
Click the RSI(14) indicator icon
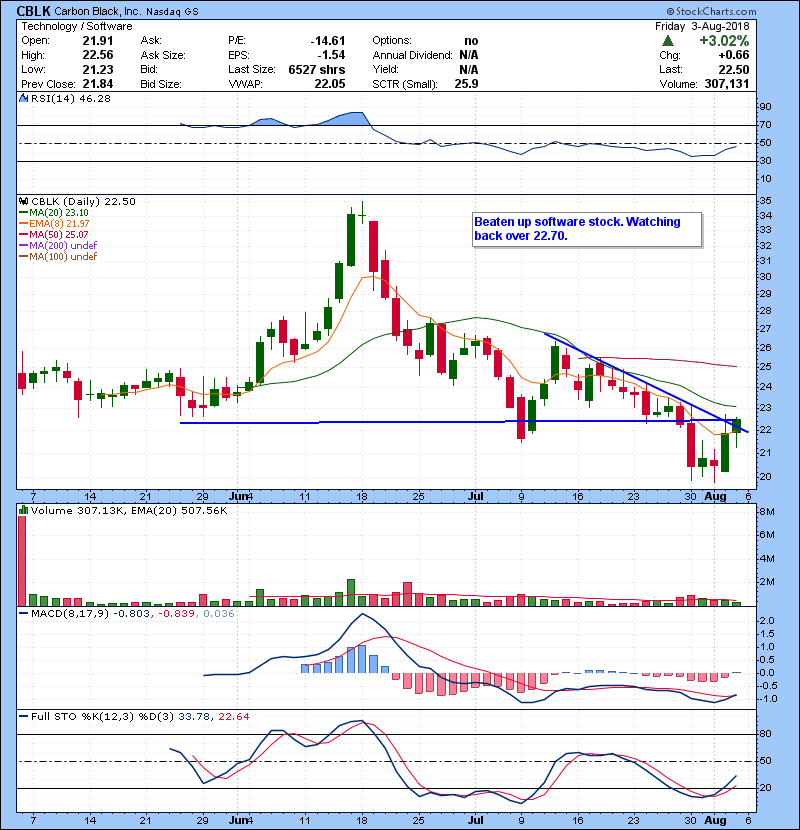[23, 98]
